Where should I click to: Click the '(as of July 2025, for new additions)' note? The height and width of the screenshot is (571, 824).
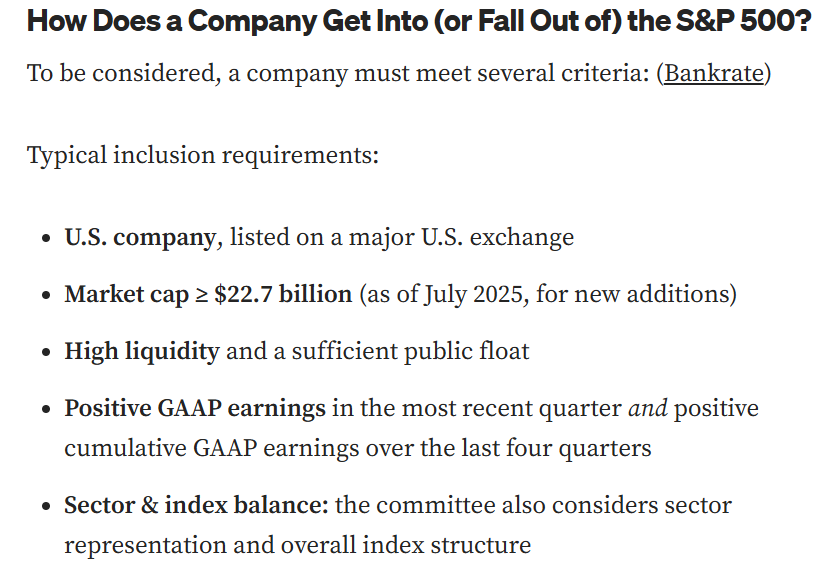[547, 295]
